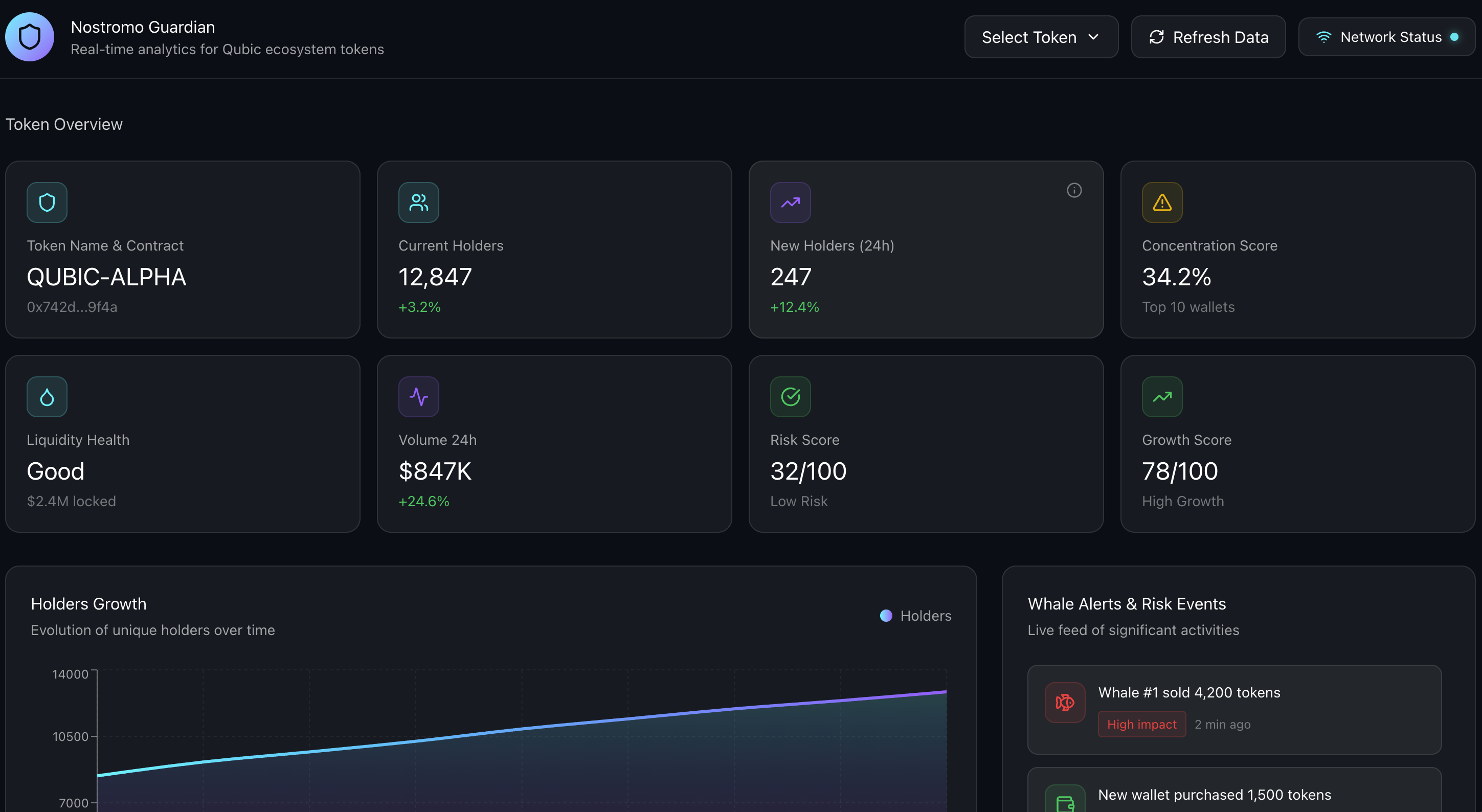Click the whale icon on the sell alert
The image size is (1482, 812).
(1064, 702)
